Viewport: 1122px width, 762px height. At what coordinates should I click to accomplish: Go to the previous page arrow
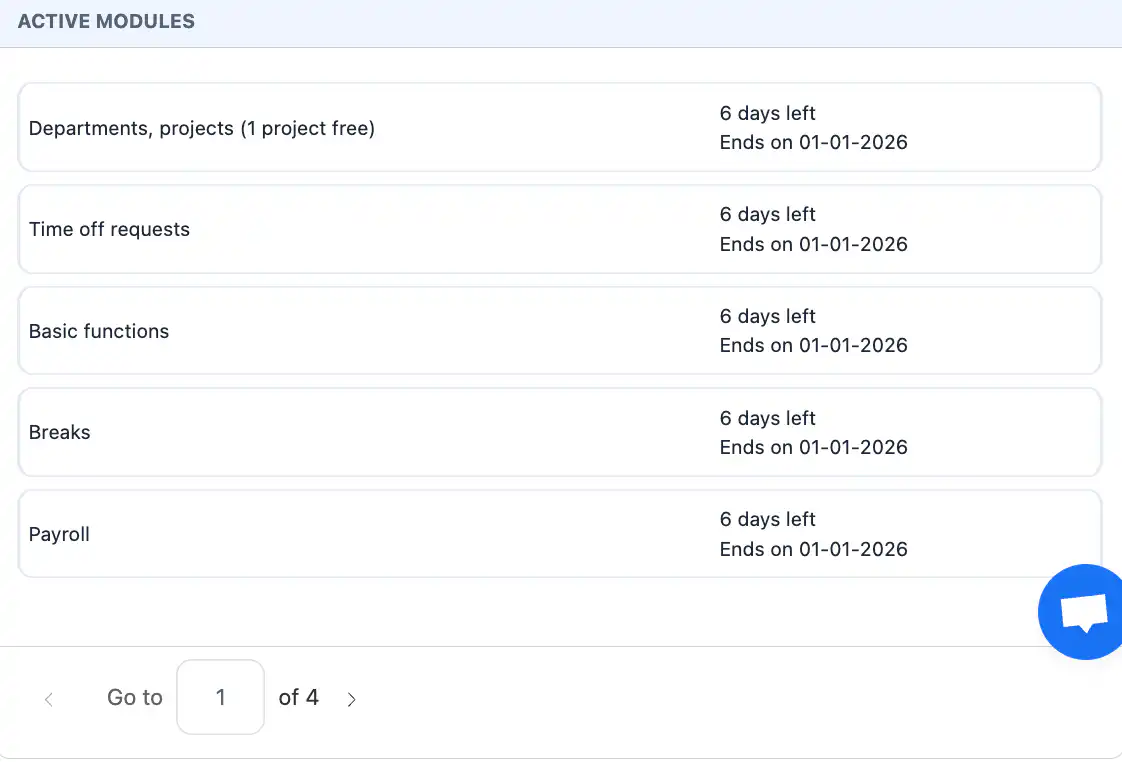pyautogui.click(x=49, y=699)
